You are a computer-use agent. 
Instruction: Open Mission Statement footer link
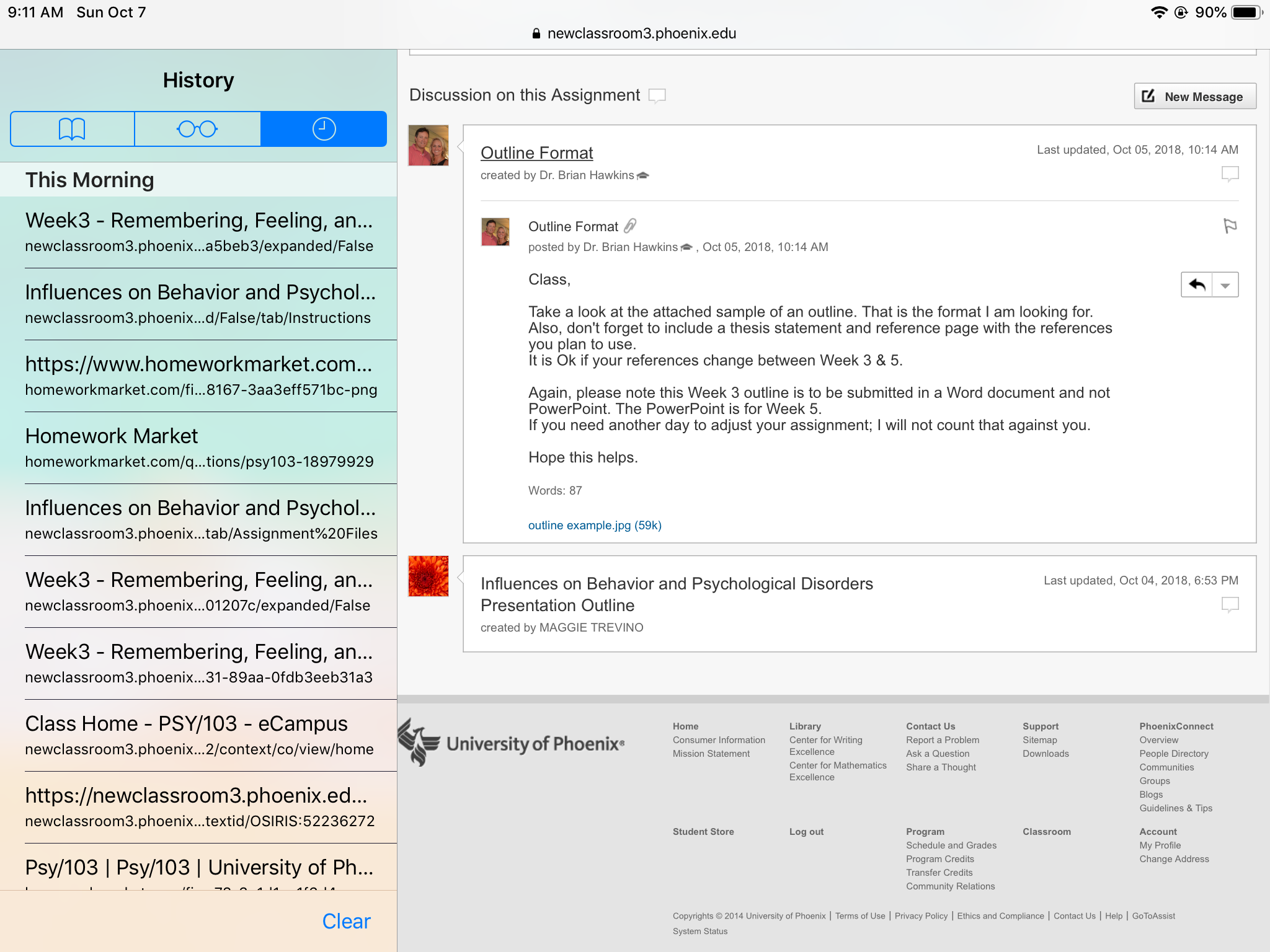(711, 754)
